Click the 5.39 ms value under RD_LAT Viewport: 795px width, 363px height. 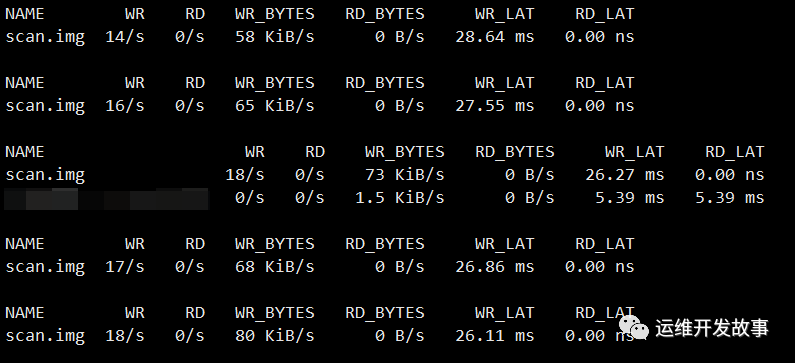[x=730, y=198]
